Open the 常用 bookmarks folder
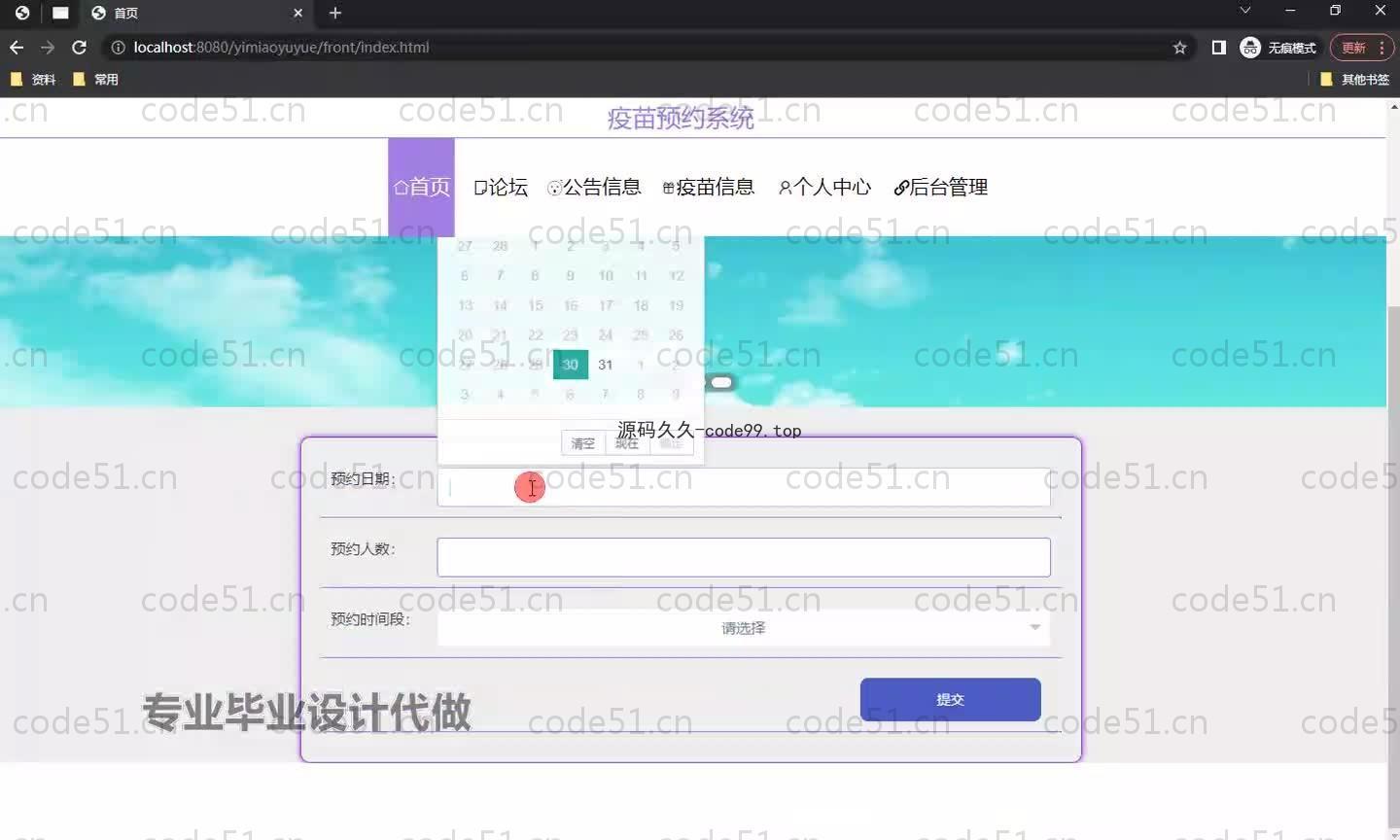 (95, 79)
